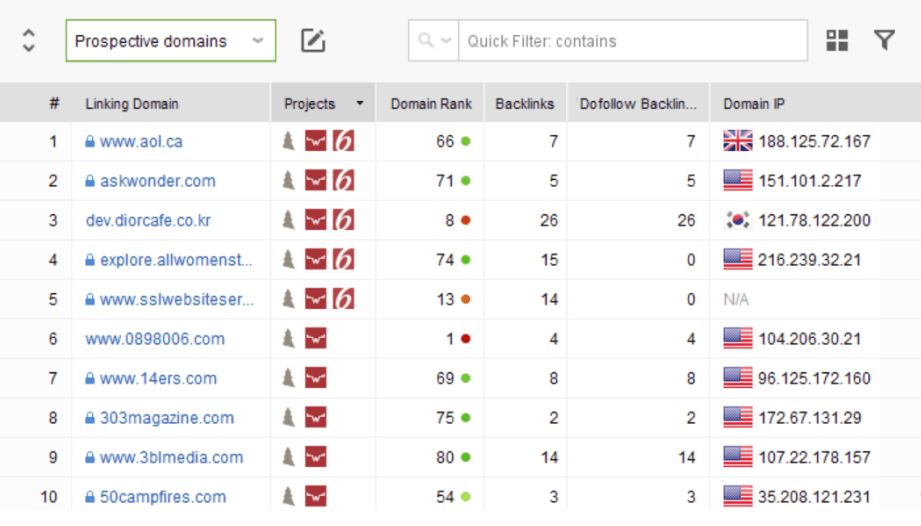
Task: Click the red 6 project icon for www.aol.ca
Action: 344,141
